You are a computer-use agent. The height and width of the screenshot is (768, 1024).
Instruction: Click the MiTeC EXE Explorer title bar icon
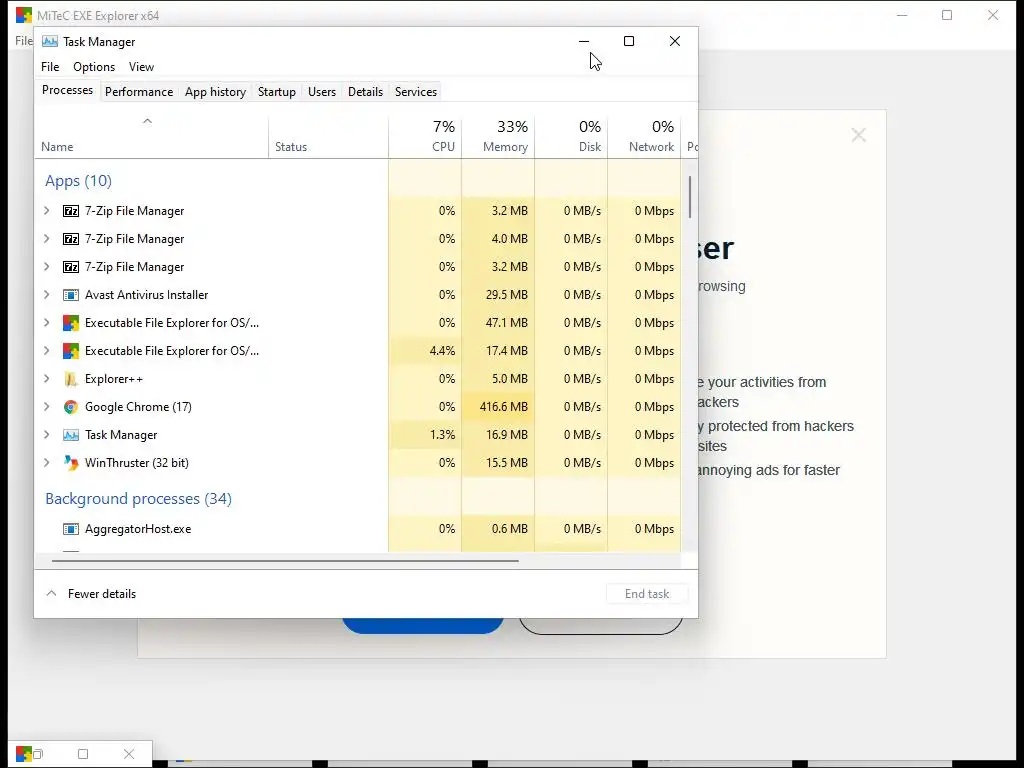pos(24,15)
